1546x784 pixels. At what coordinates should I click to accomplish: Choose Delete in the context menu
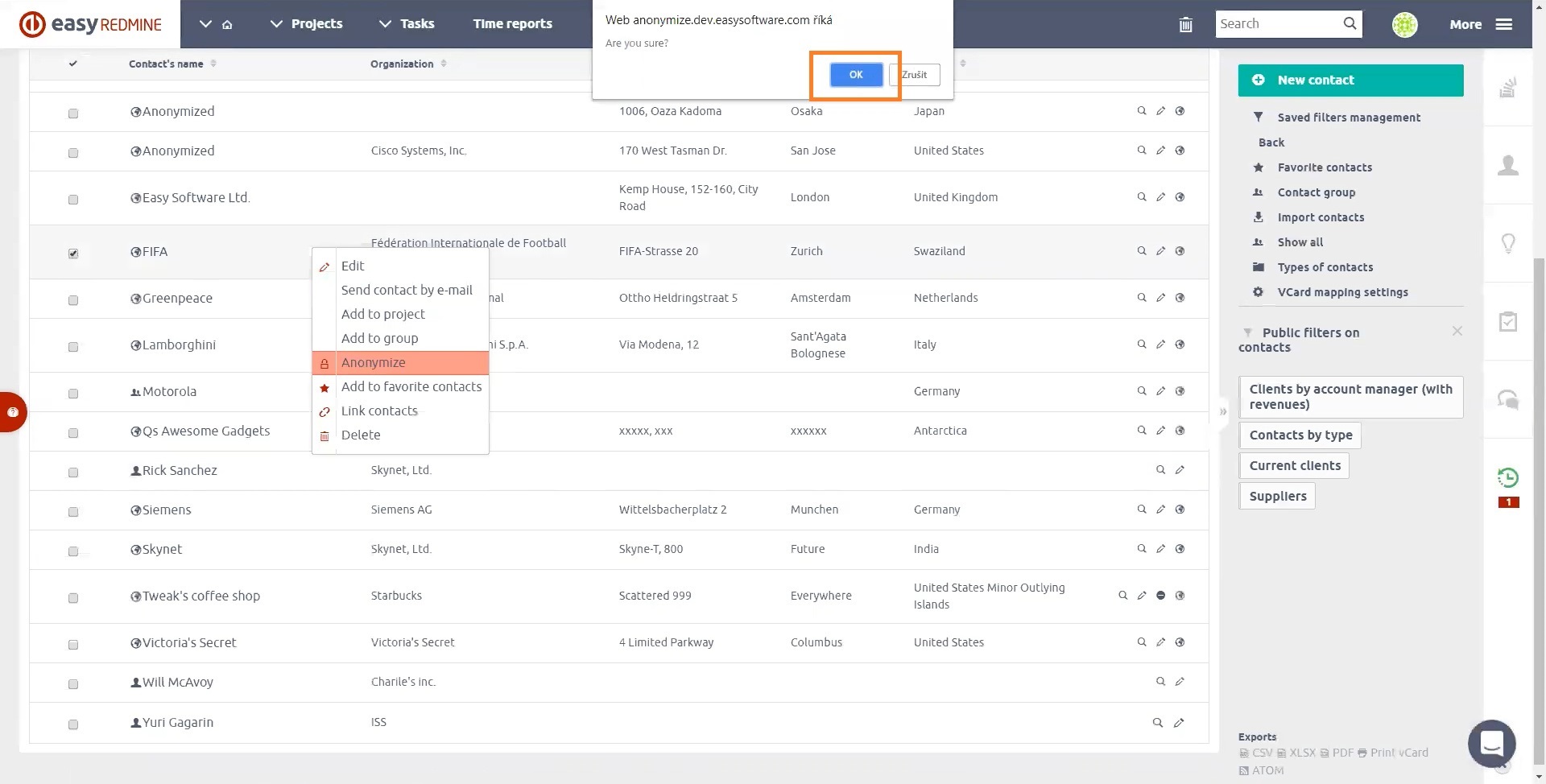(400, 435)
